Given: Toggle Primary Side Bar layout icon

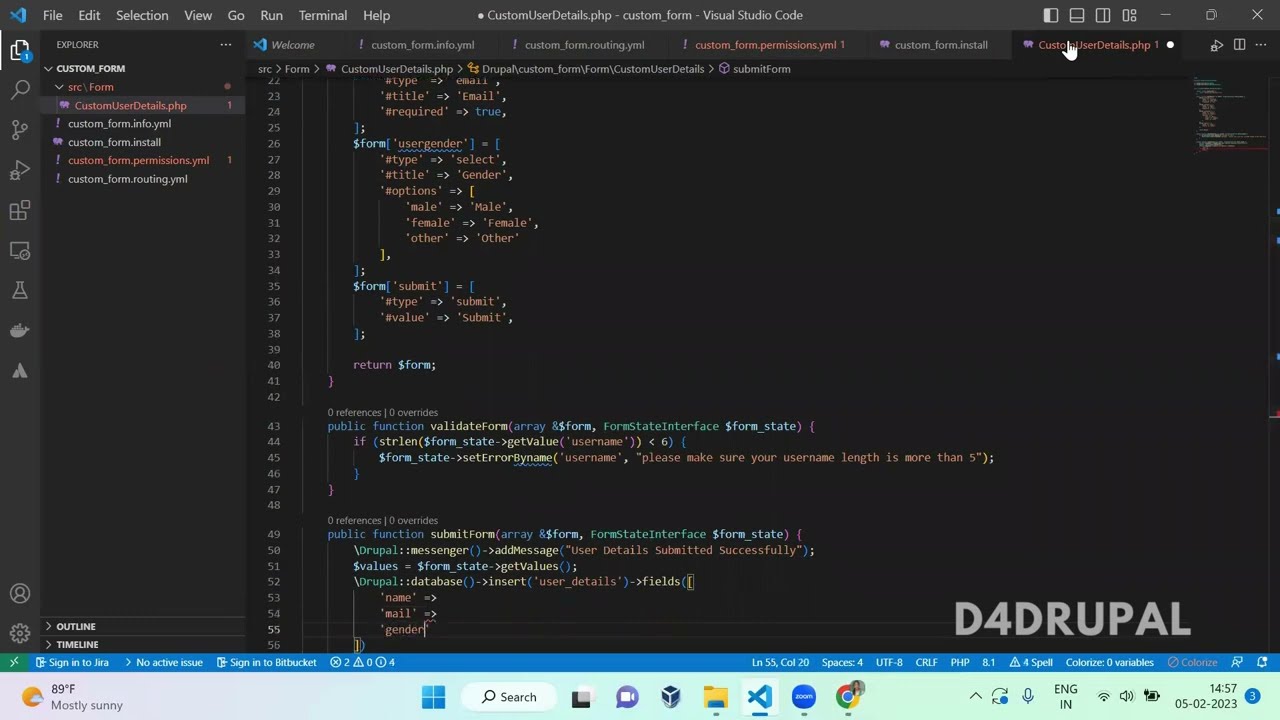Looking at the screenshot, I should [1051, 15].
